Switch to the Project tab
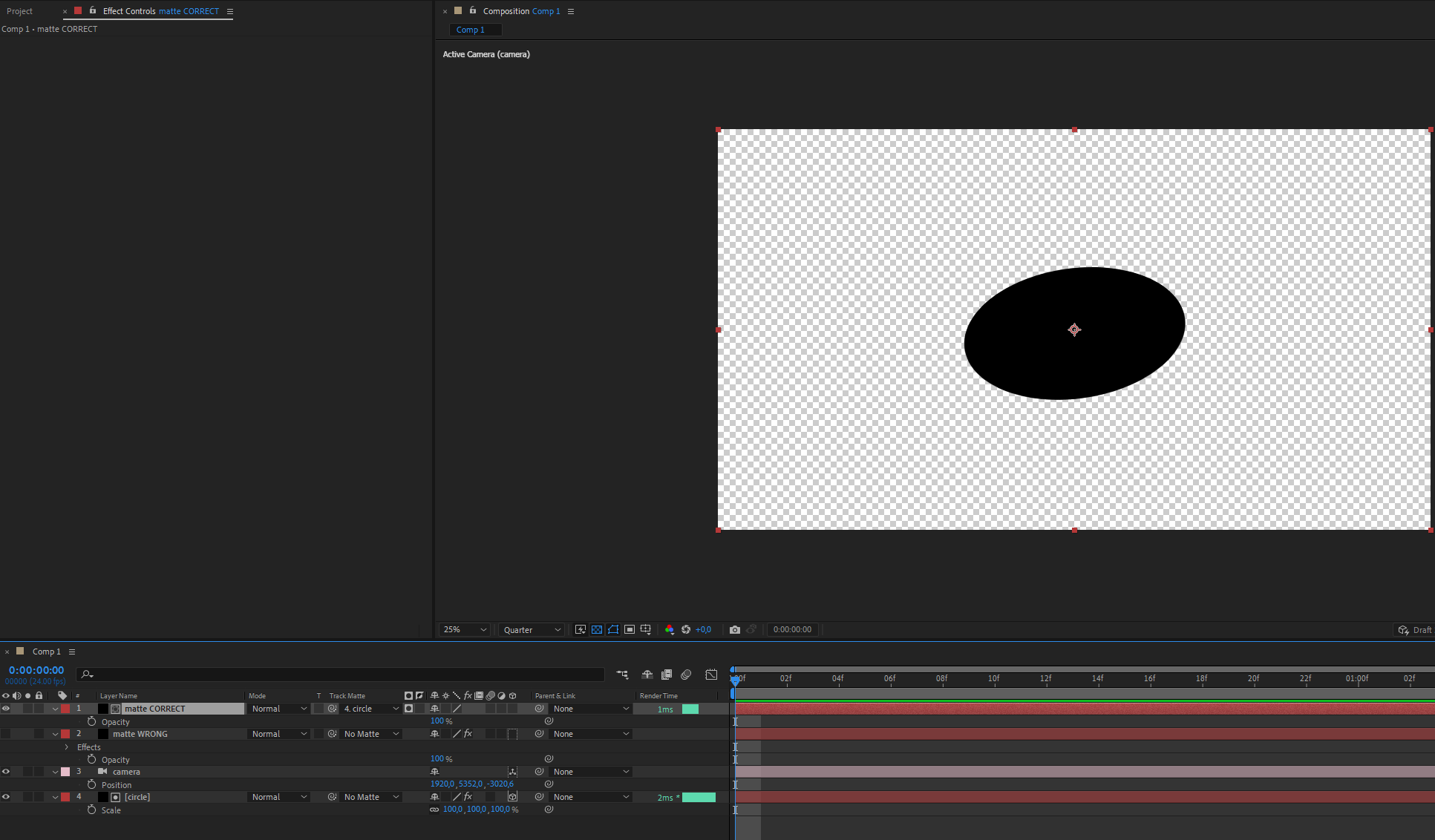The height and width of the screenshot is (840, 1435). pos(20,11)
